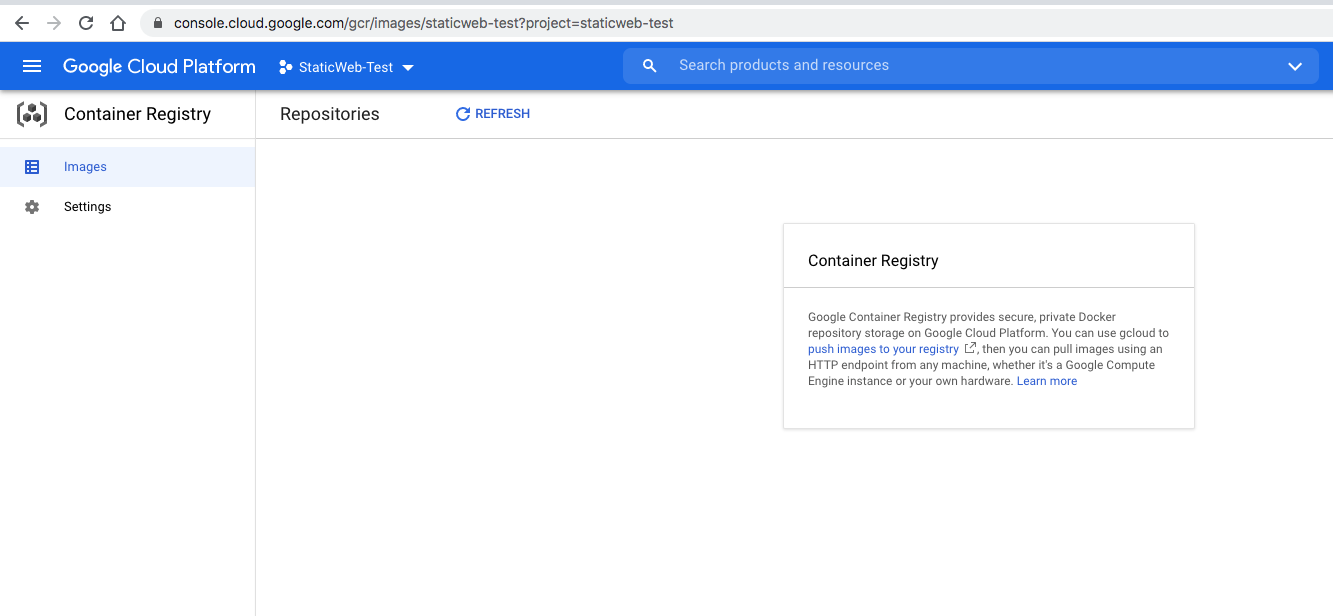Select Settings in the left sidebar
The image size is (1333, 616).
coord(87,206)
